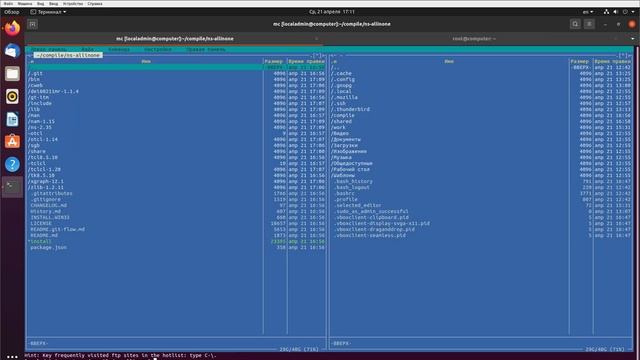Click the new tab button in terminal header
Screen dimensions: 640x360
click(x=33, y=24)
